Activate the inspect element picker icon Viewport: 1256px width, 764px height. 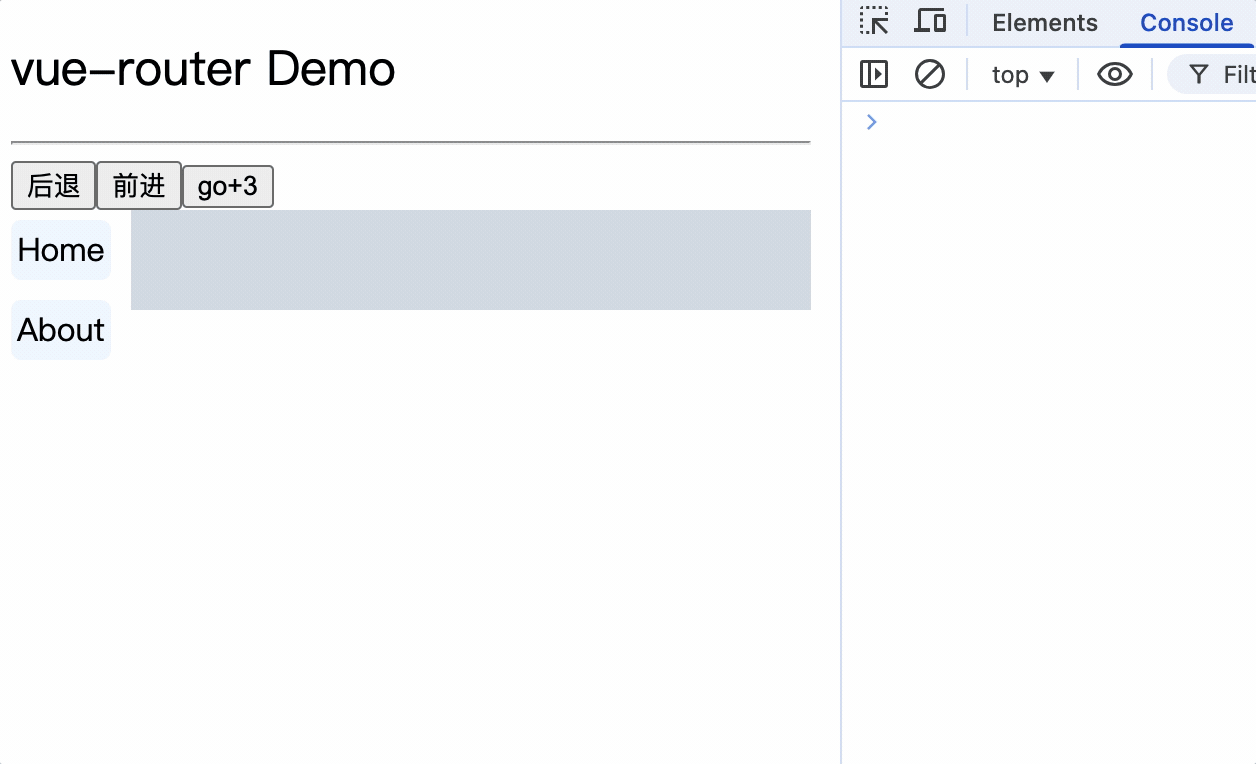point(874,21)
